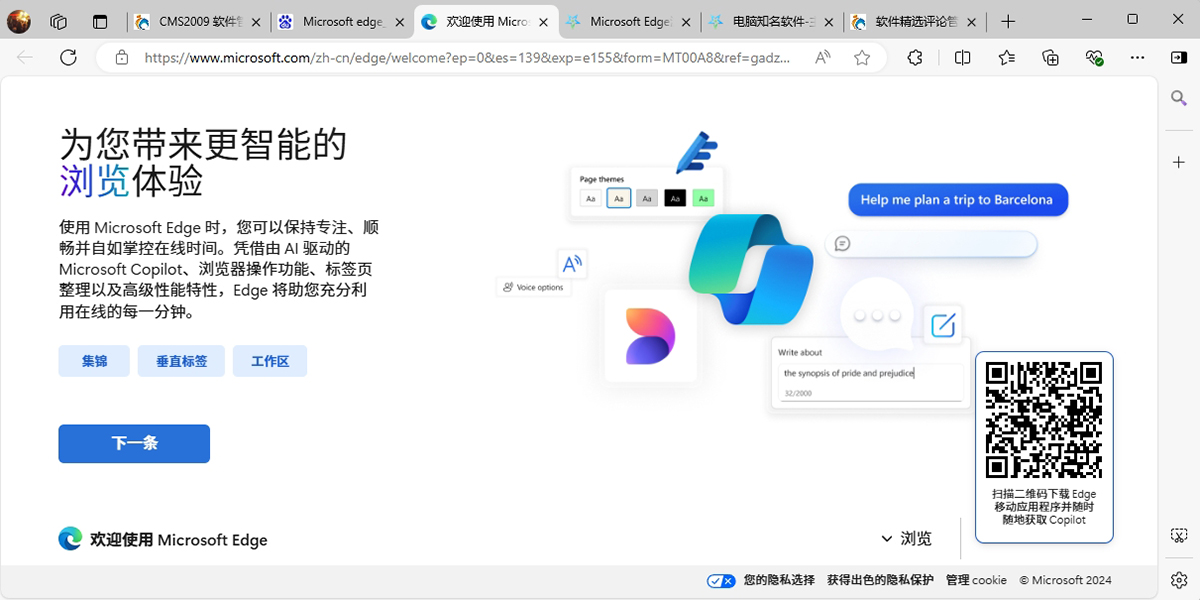Click Help me plan a trip to Barcelona bubble
This screenshot has height=600, width=1200.
957,200
